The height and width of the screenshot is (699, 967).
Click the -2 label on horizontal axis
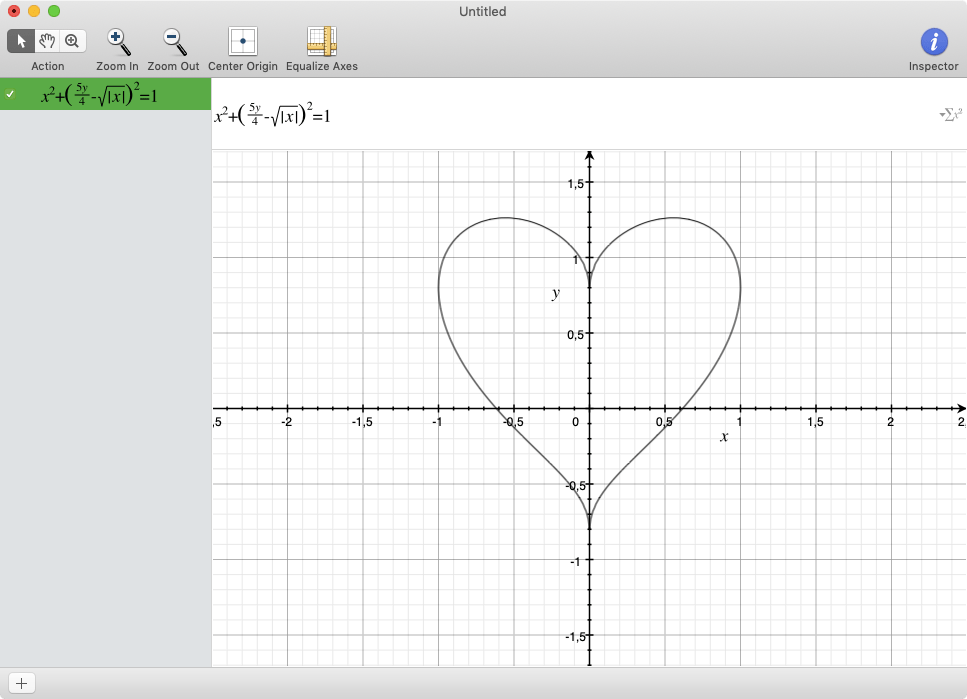tap(287, 422)
